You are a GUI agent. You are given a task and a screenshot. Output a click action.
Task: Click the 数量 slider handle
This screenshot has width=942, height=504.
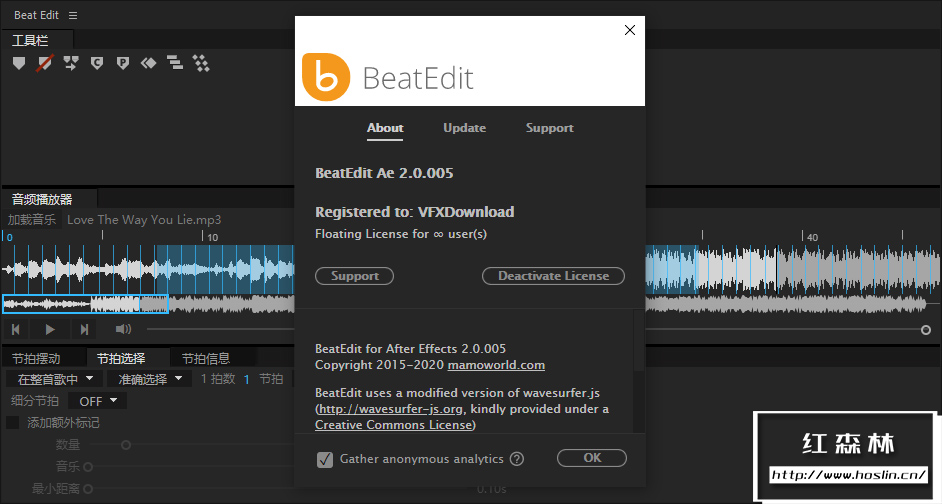126,445
